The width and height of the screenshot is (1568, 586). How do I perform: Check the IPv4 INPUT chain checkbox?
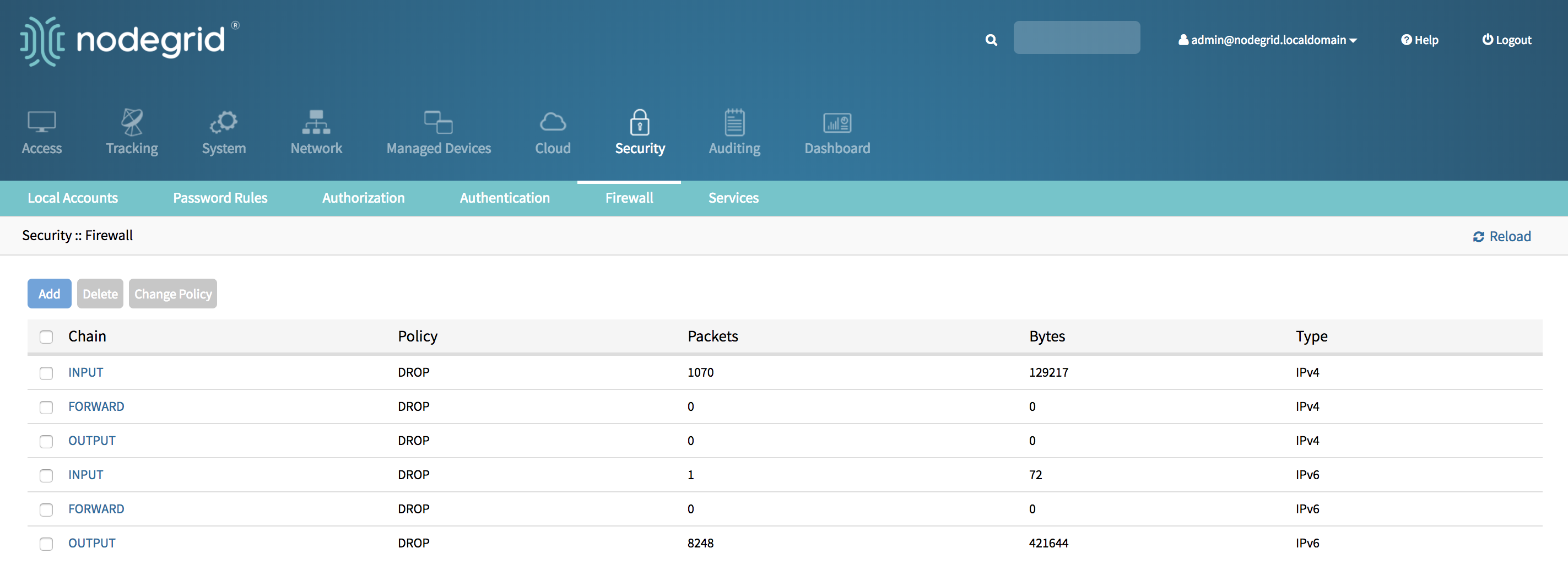point(46,372)
